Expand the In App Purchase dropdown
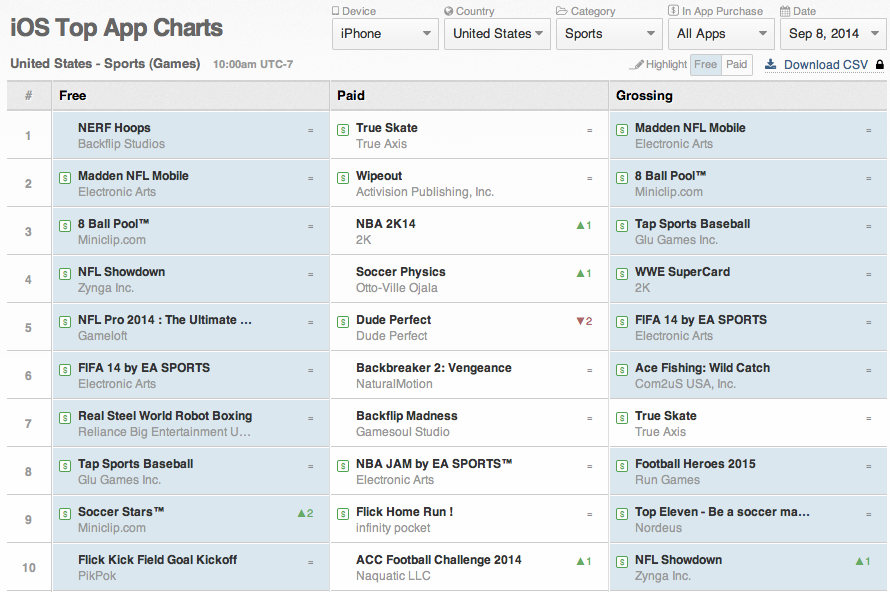890x592 pixels. point(721,34)
